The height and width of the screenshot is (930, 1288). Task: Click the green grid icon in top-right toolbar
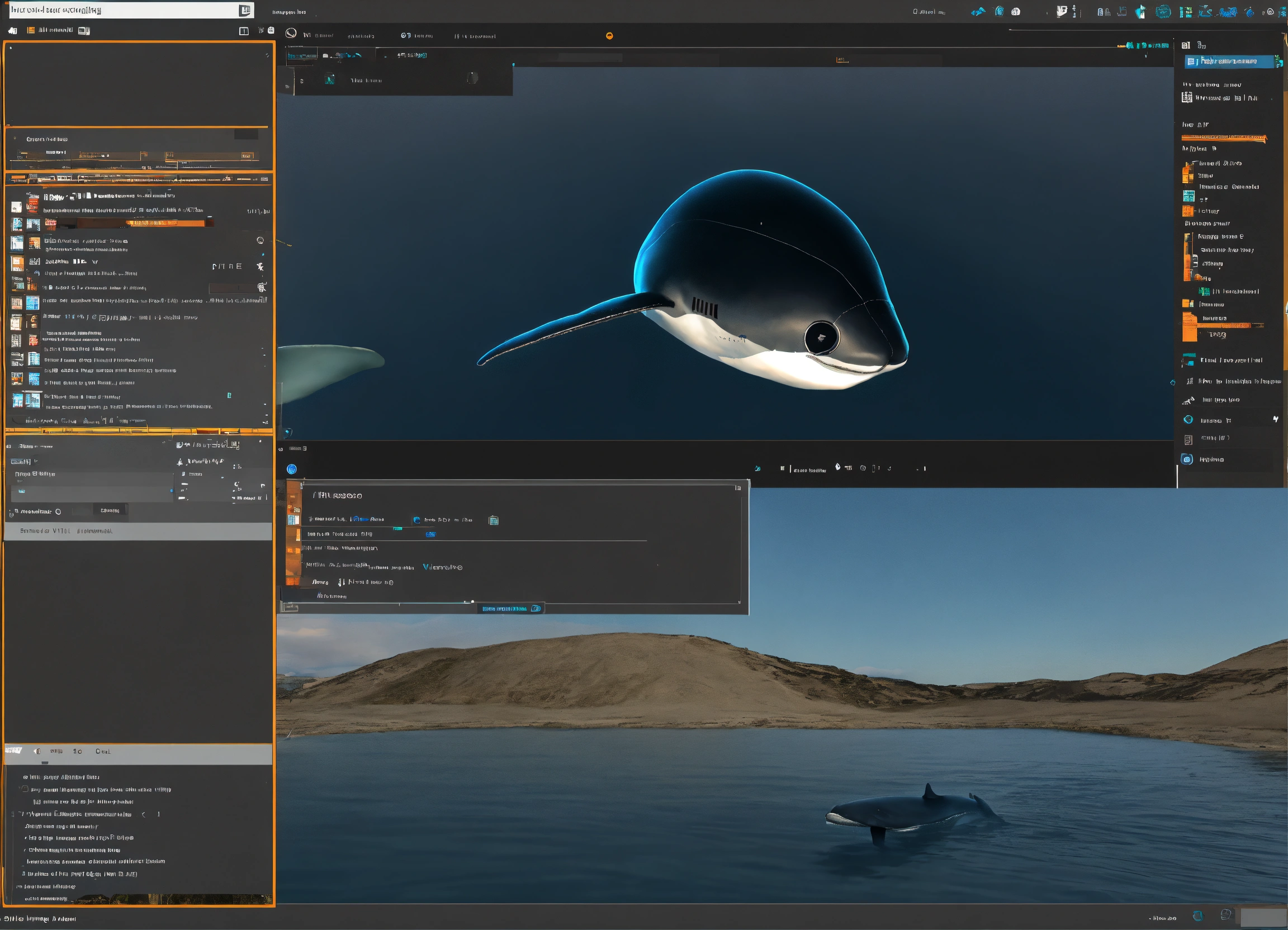(x=1185, y=12)
